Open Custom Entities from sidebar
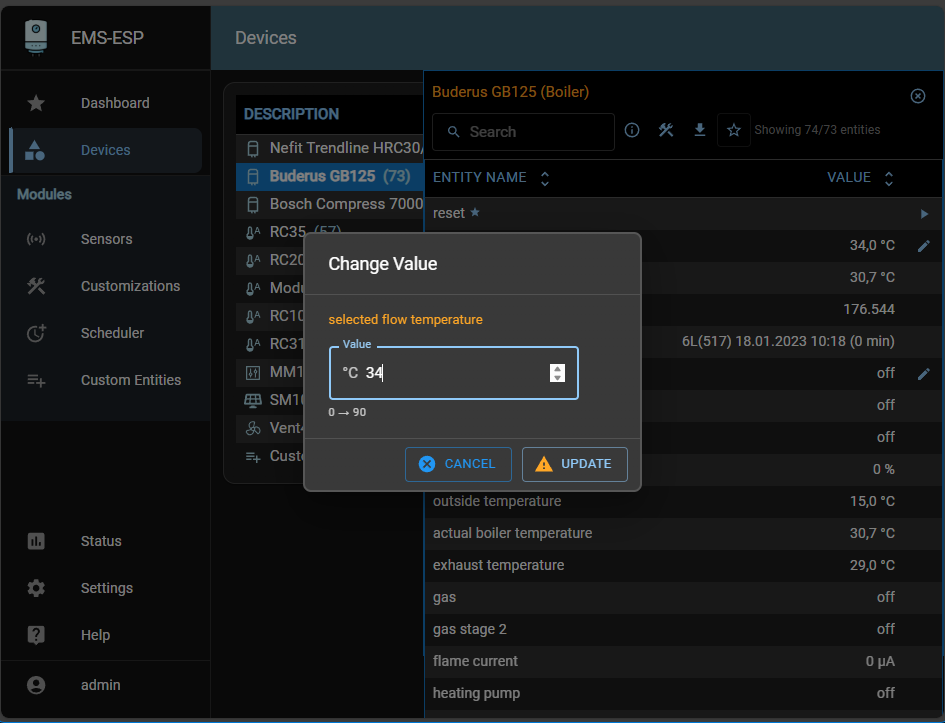Screen dimensions: 945x723 130,380
